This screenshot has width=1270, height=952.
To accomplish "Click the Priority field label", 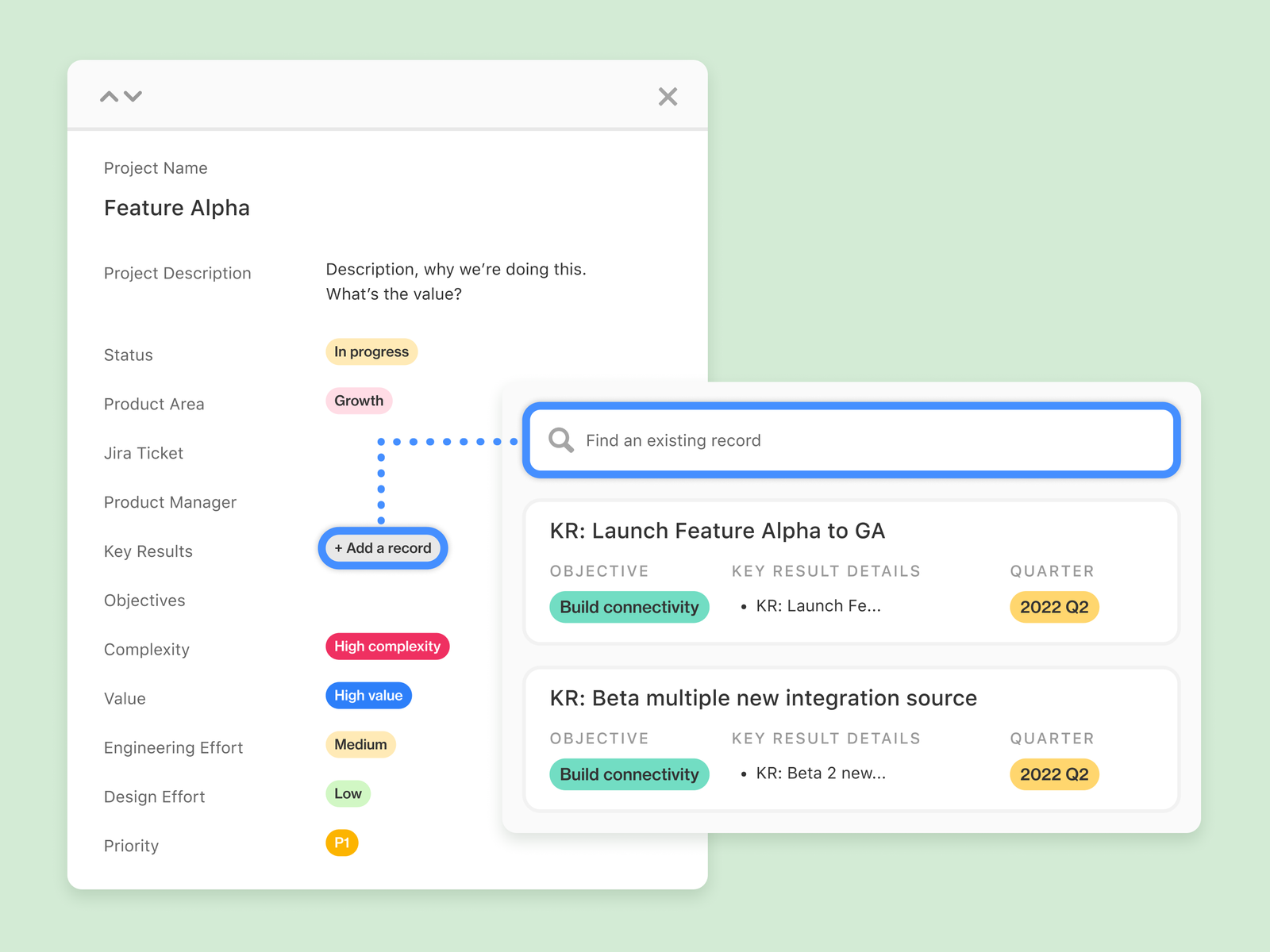I will tap(132, 846).
